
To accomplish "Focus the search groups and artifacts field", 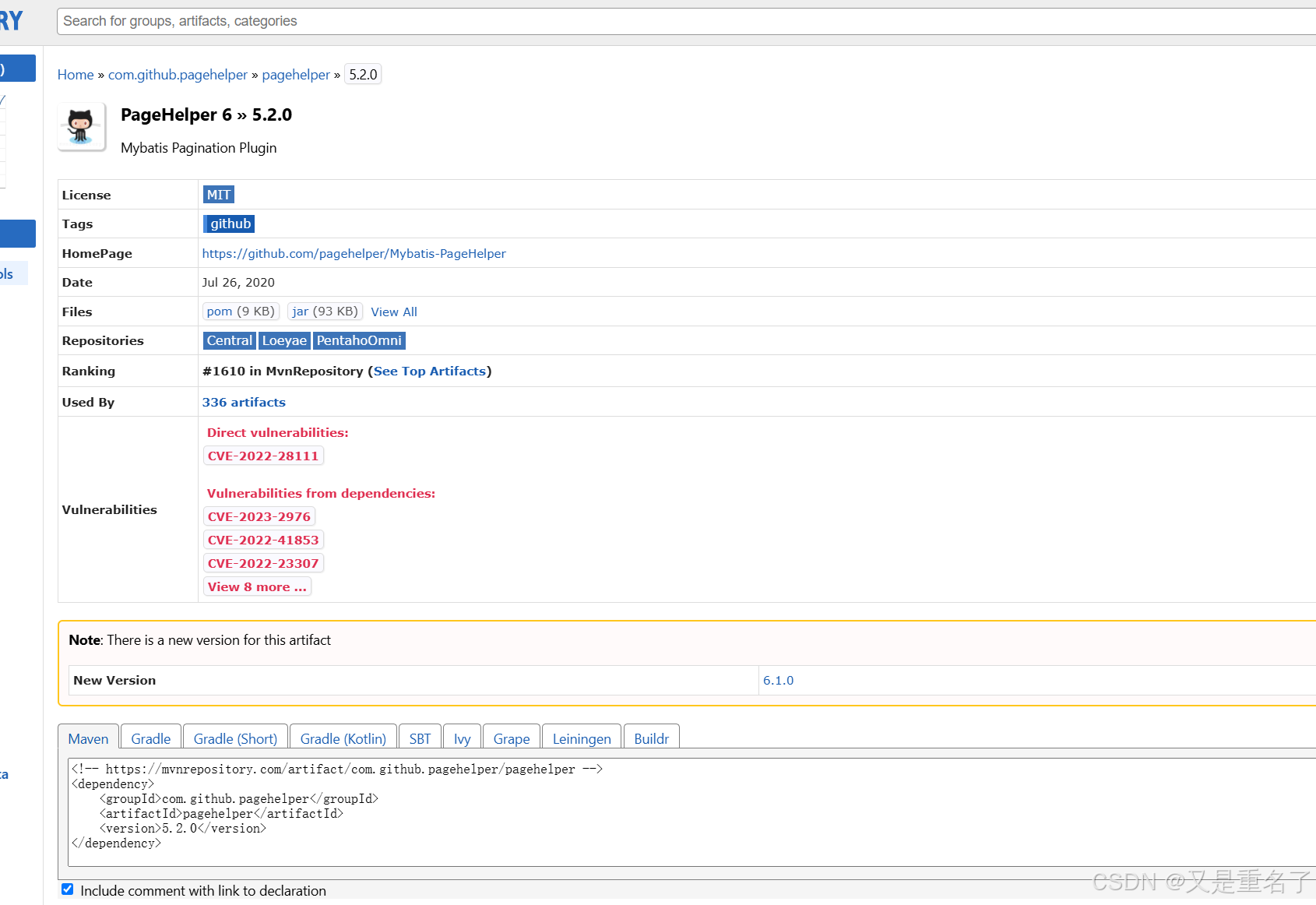I will click(x=685, y=21).
